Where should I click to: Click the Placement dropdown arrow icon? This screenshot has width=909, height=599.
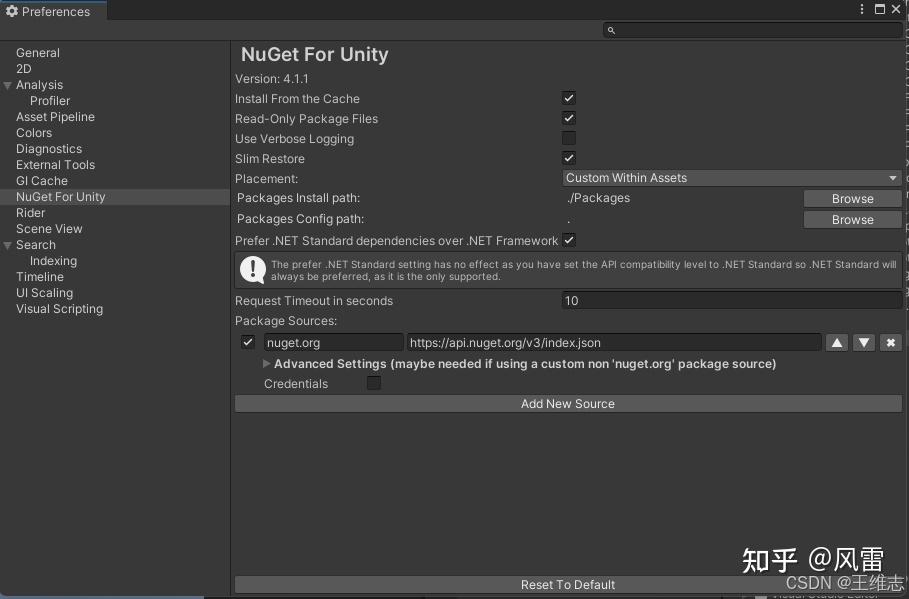[894, 177]
